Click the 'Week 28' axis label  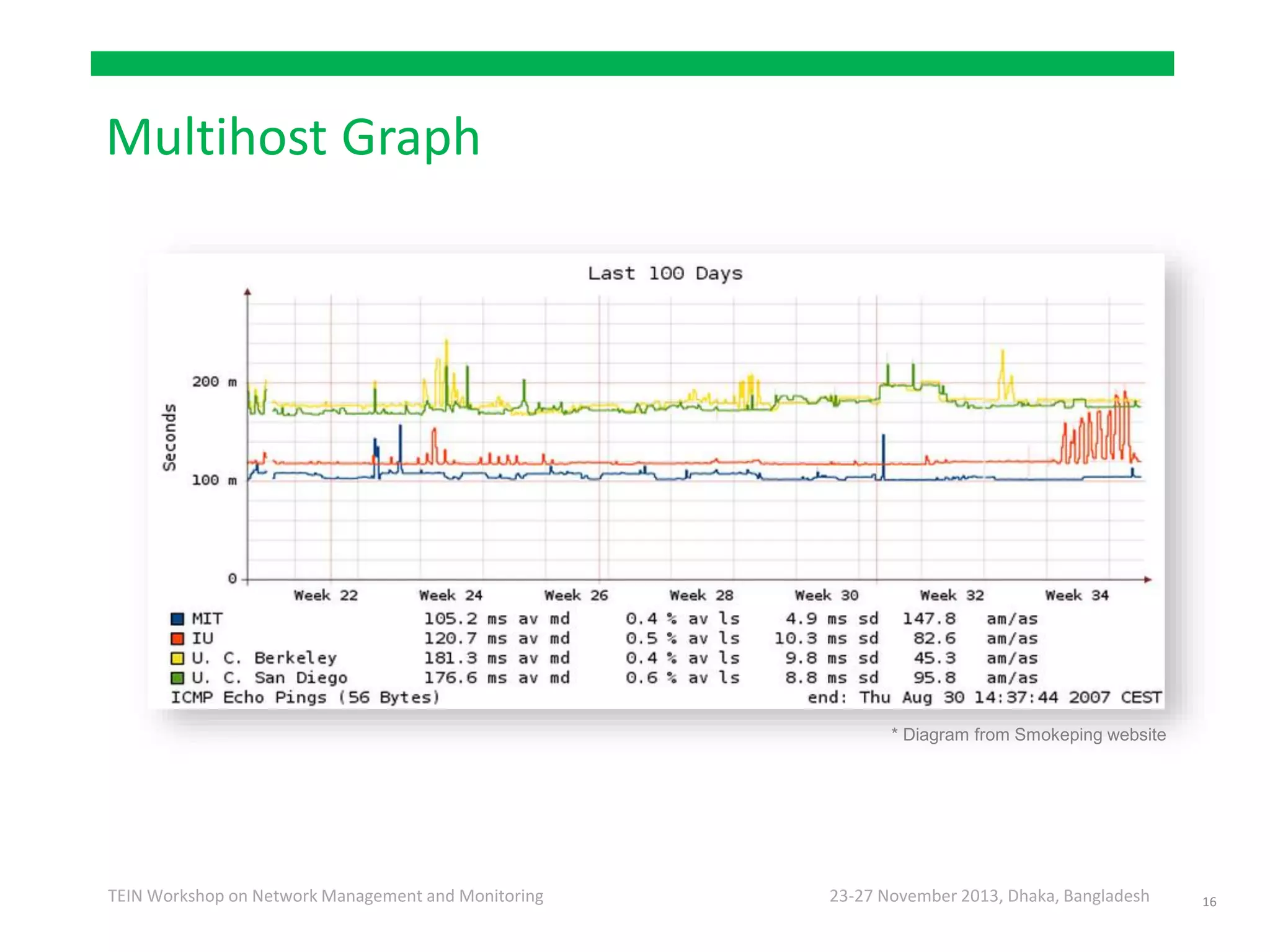(x=701, y=595)
